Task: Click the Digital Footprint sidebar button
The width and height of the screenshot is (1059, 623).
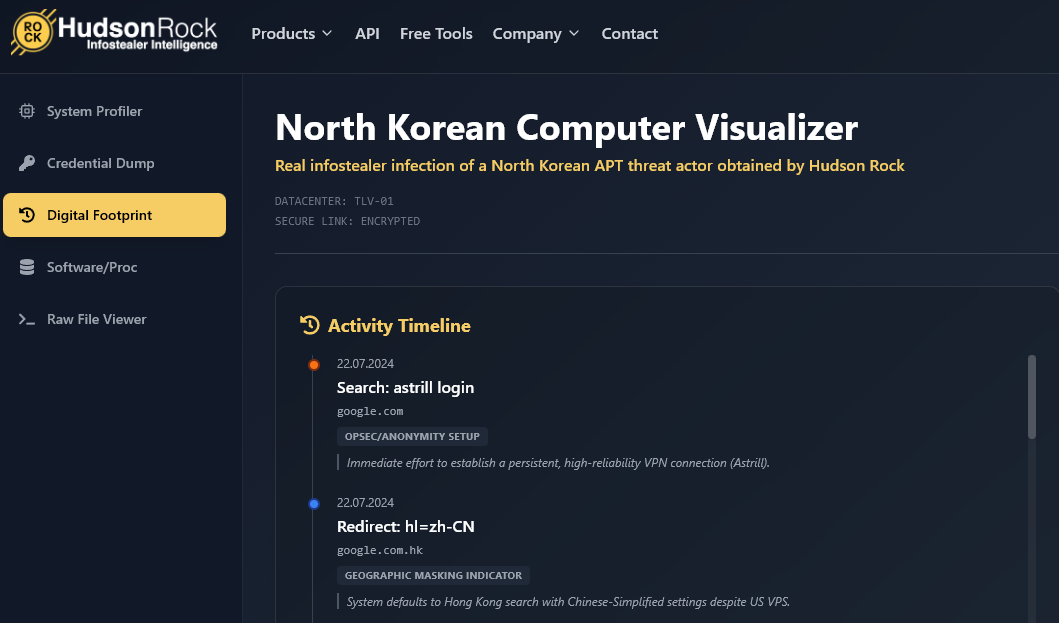Action: (114, 214)
